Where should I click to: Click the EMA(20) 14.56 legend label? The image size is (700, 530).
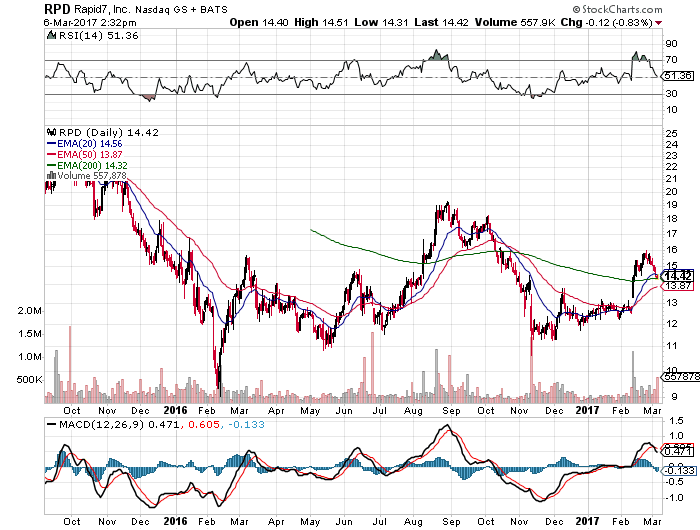click(x=89, y=143)
